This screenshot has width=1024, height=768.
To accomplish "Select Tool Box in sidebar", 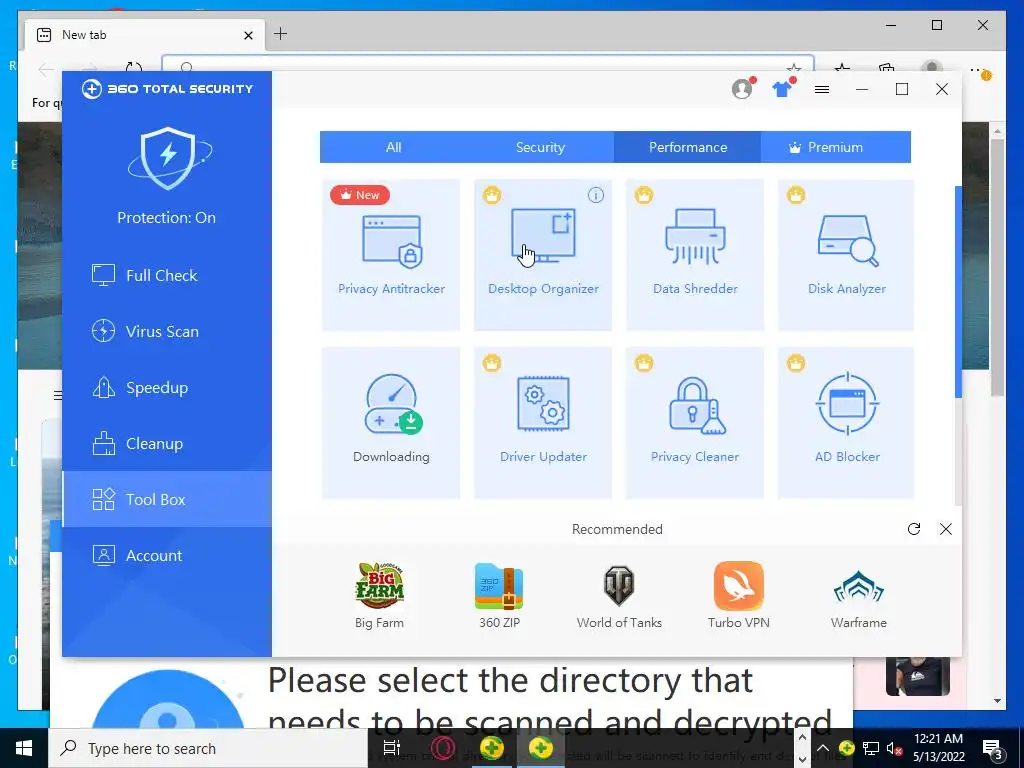I will click(x=167, y=499).
